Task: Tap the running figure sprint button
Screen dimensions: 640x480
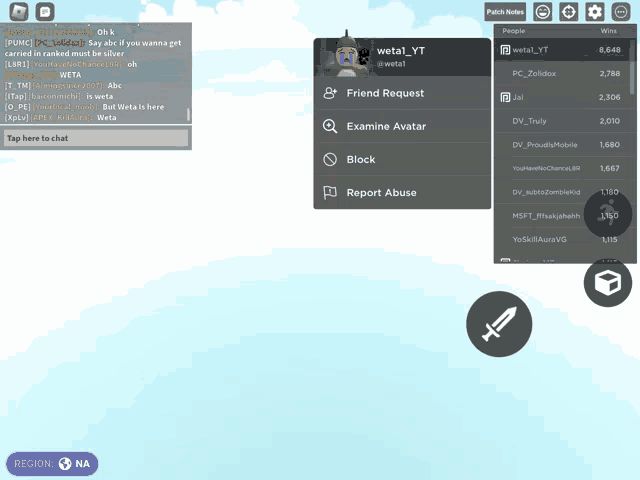Action: tap(608, 213)
